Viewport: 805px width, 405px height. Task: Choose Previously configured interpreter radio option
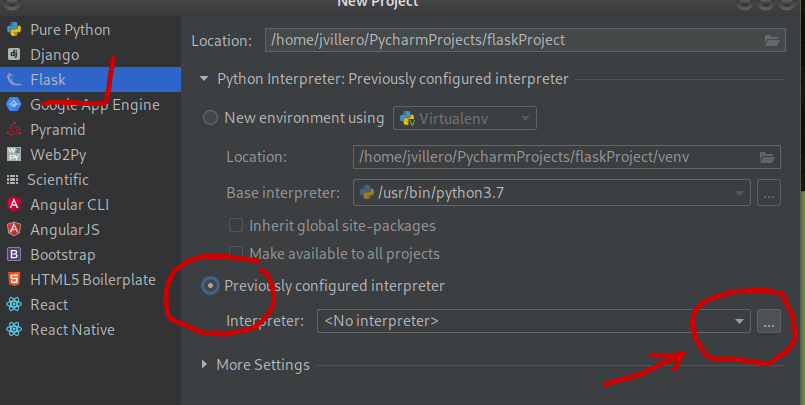(210, 286)
